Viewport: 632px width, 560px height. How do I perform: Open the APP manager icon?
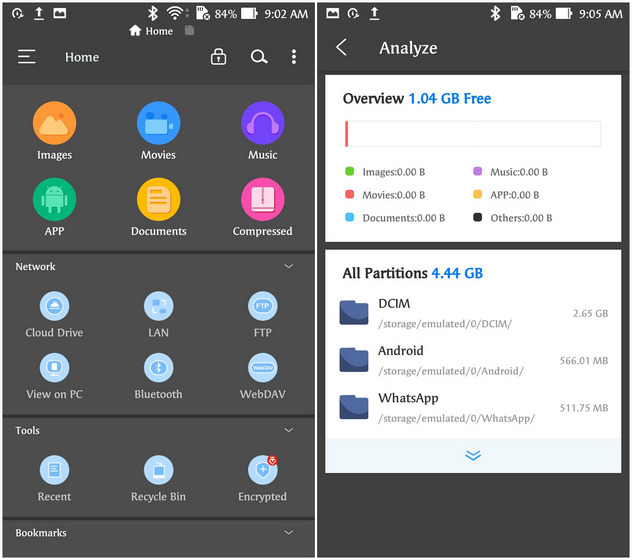coord(54,200)
